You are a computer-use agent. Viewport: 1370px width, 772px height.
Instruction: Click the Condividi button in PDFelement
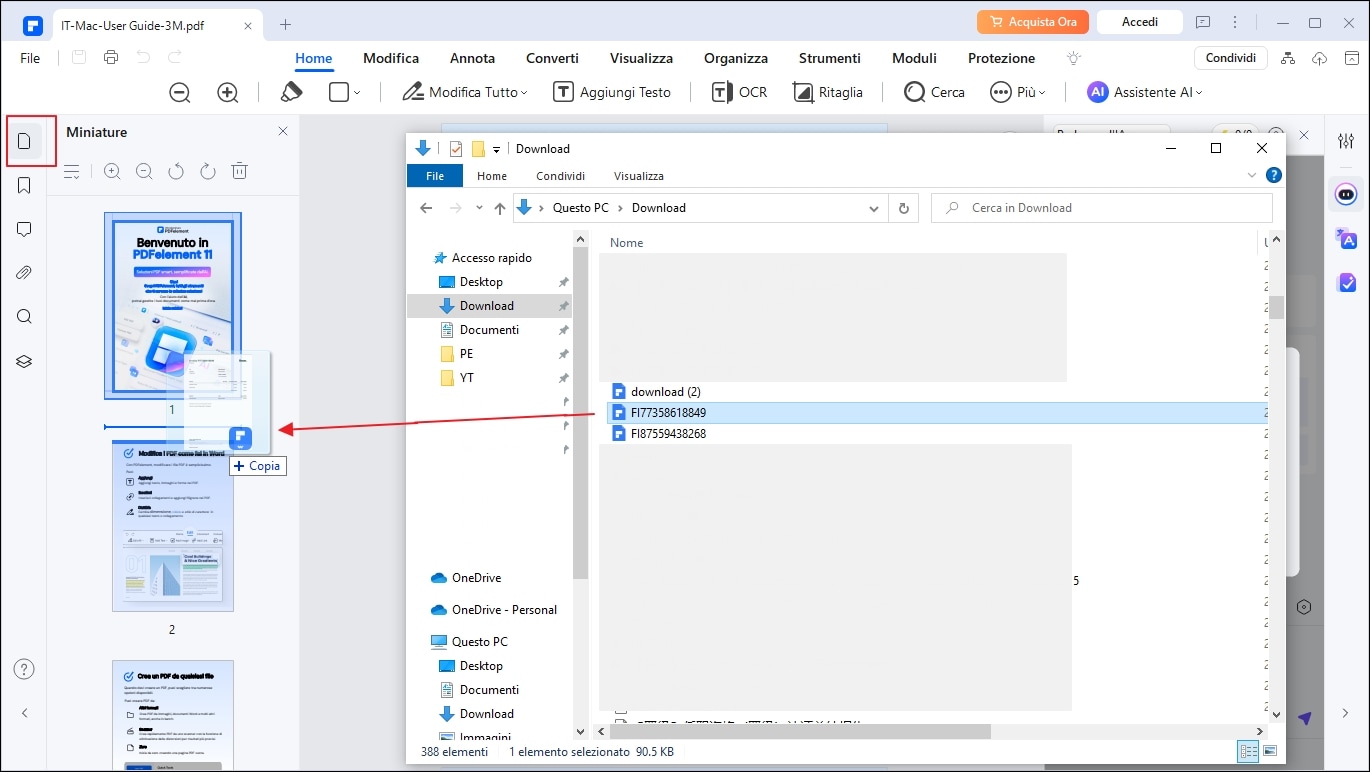point(1231,58)
